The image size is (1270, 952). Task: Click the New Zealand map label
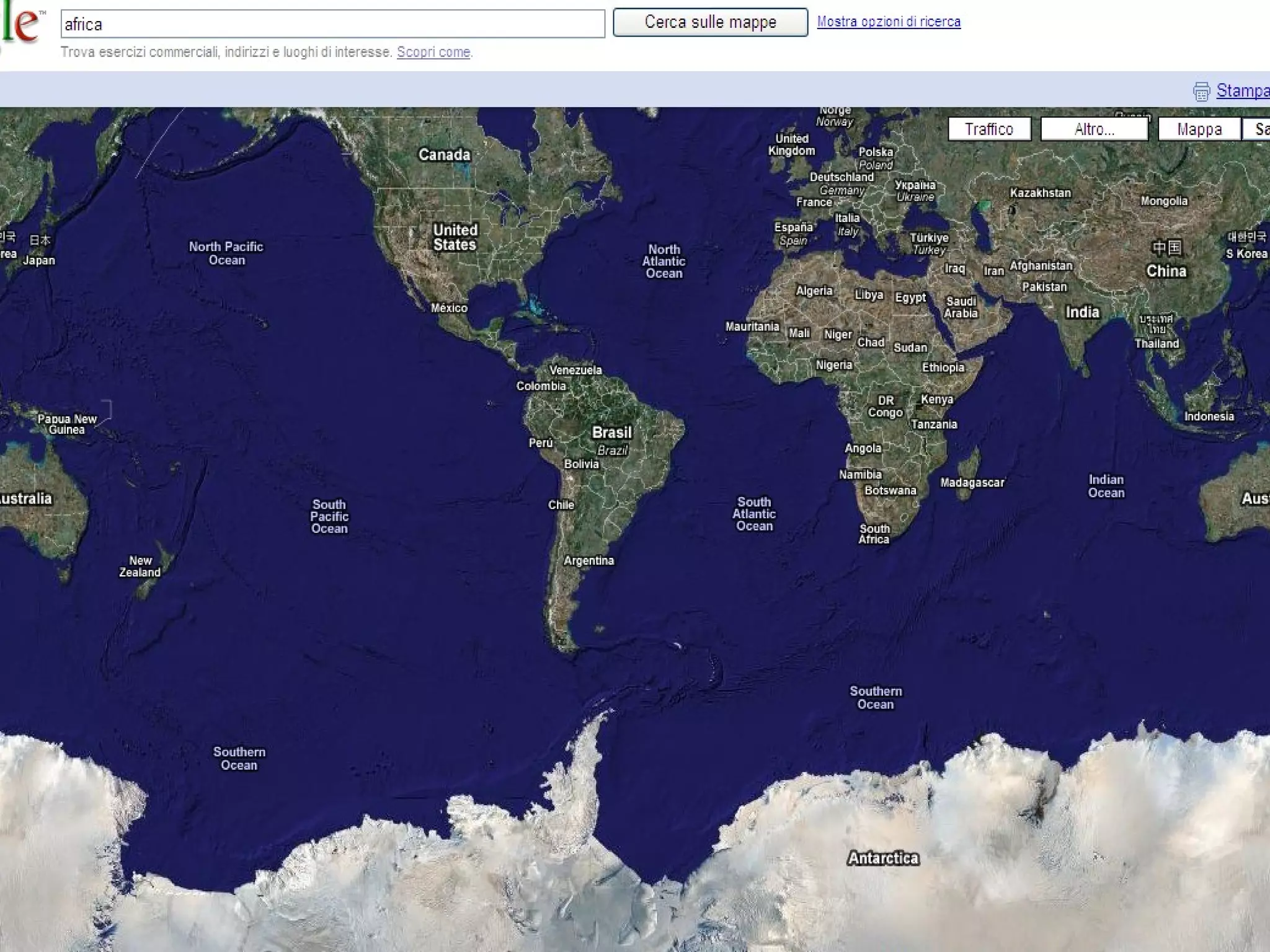click(x=140, y=566)
